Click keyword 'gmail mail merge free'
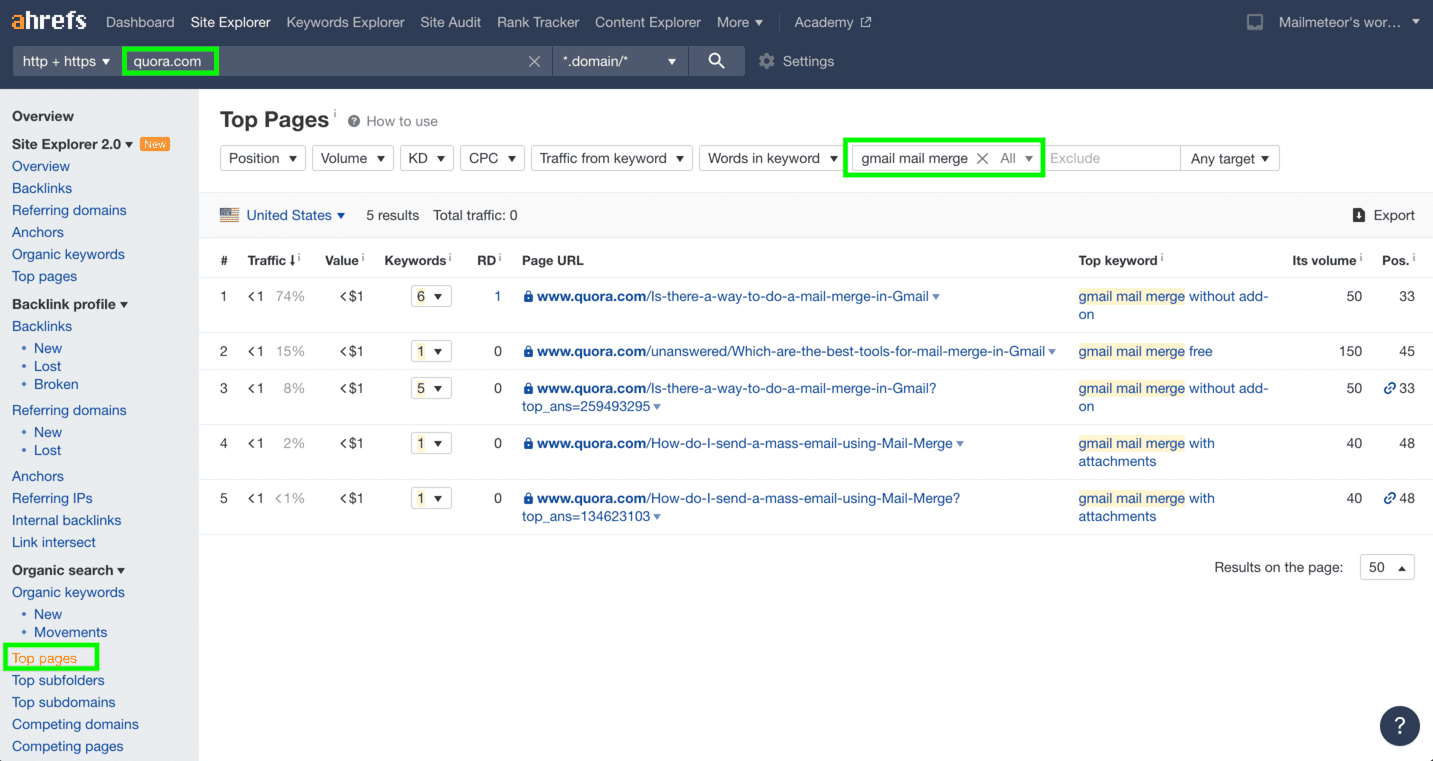Viewport: 1433px width, 761px height. [1145, 351]
